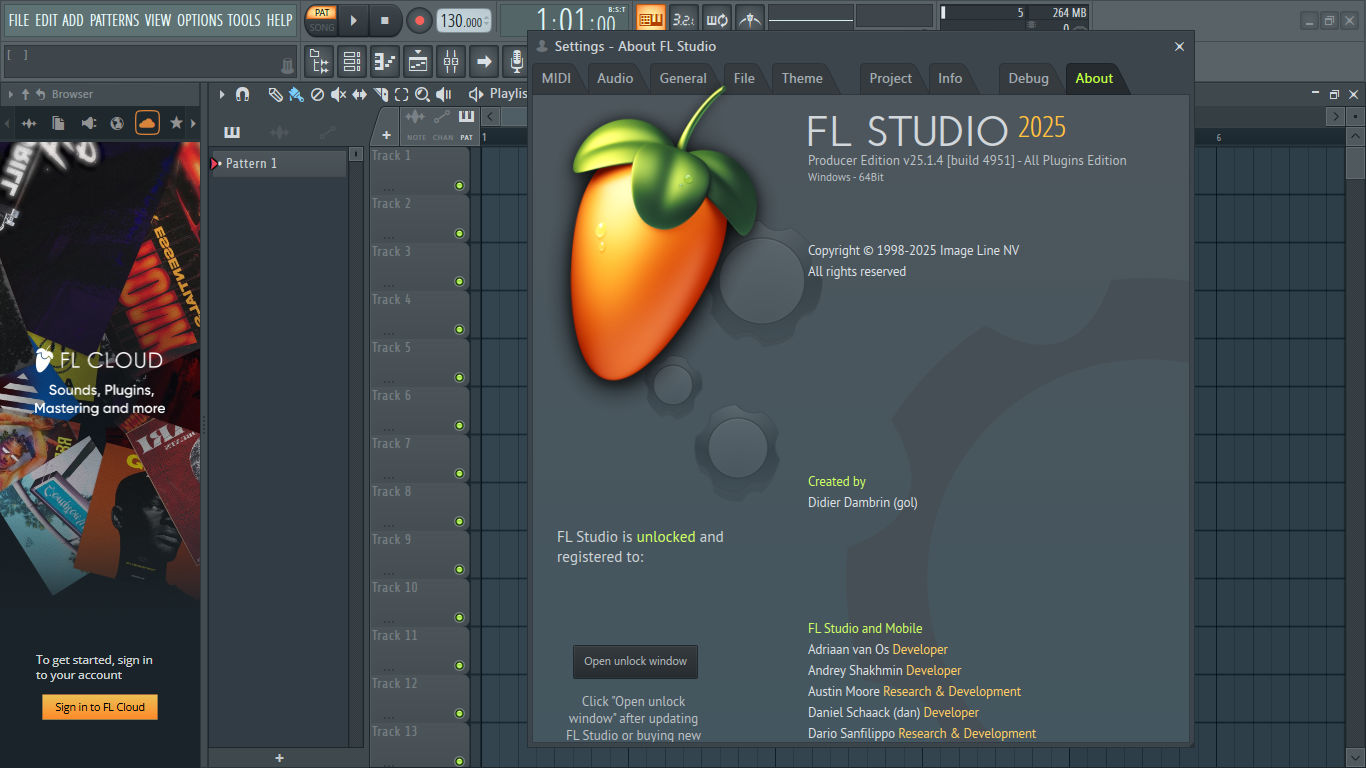Toggle the PAT/SONG mode switch
The width and height of the screenshot is (1366, 768).
click(321, 20)
